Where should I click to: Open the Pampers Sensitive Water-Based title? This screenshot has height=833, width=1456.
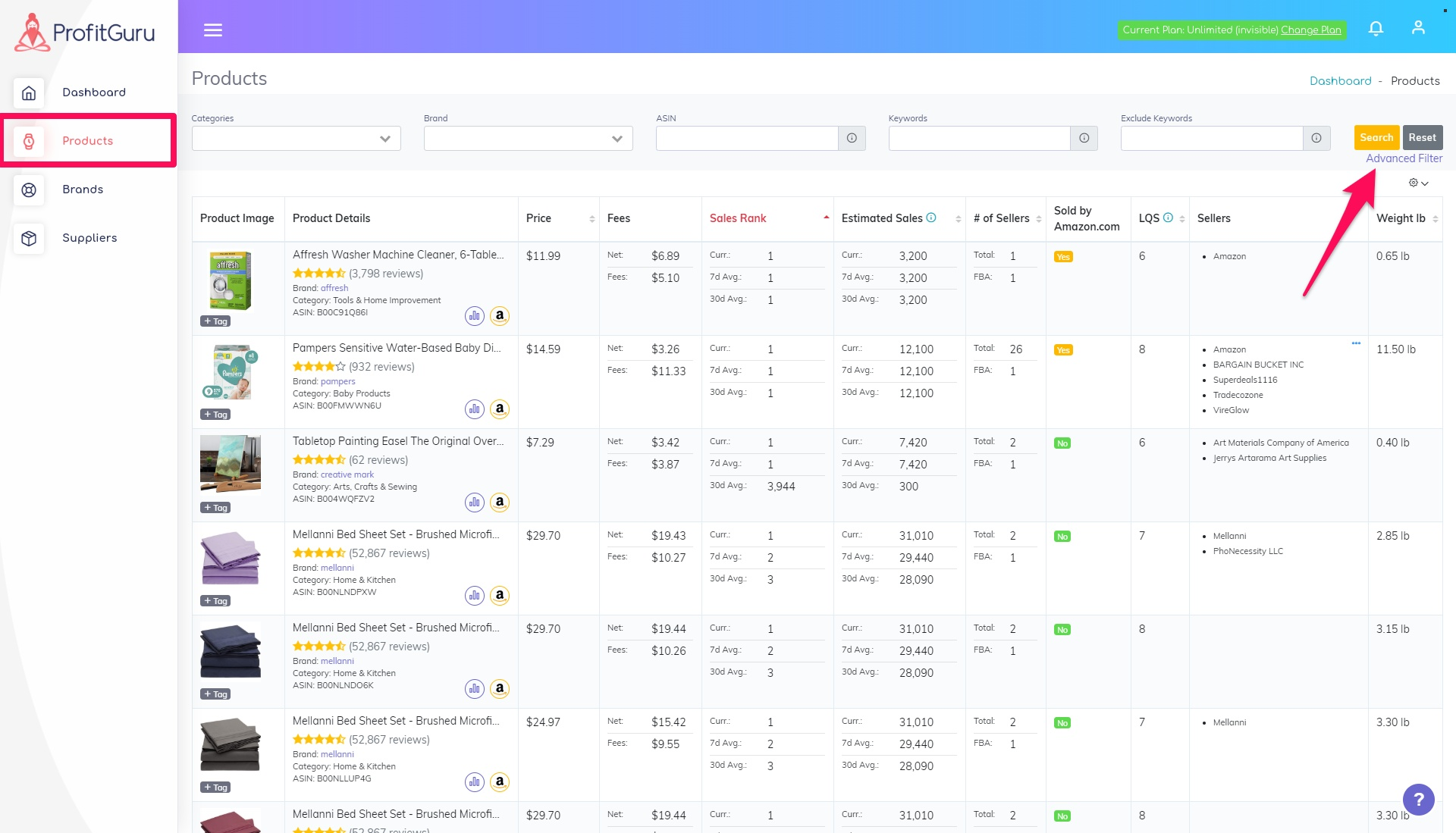click(397, 348)
